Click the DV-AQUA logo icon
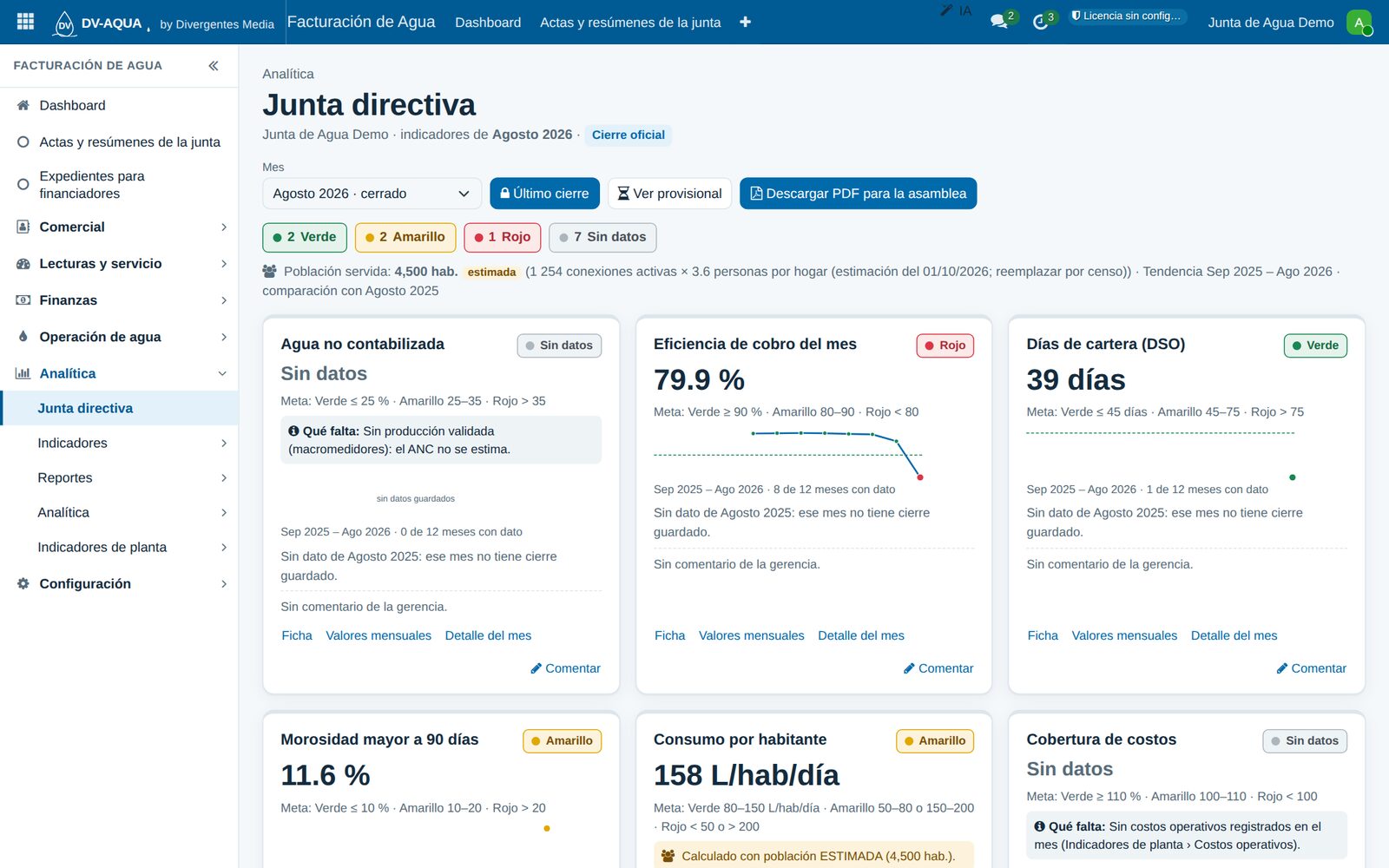 coord(65,23)
